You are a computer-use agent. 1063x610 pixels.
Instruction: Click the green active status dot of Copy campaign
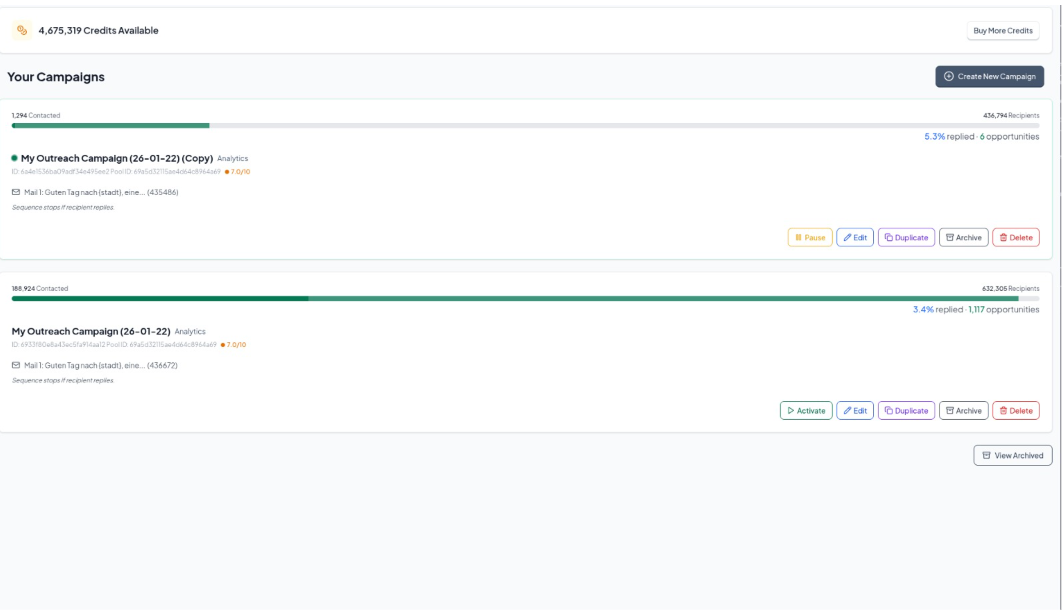click(x=14, y=158)
